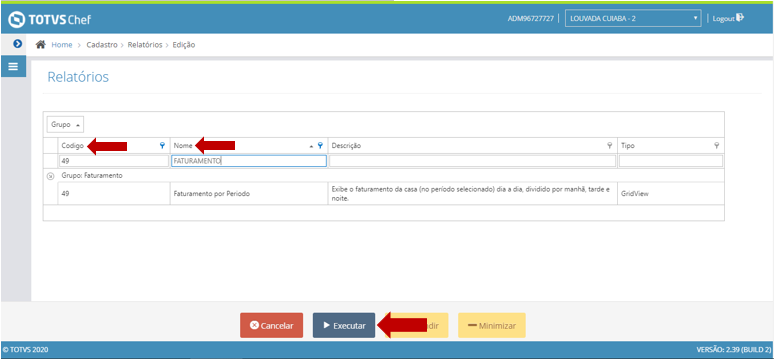Sort by the Descrição column header
Viewport: 776px width, 361px height.
346,146
